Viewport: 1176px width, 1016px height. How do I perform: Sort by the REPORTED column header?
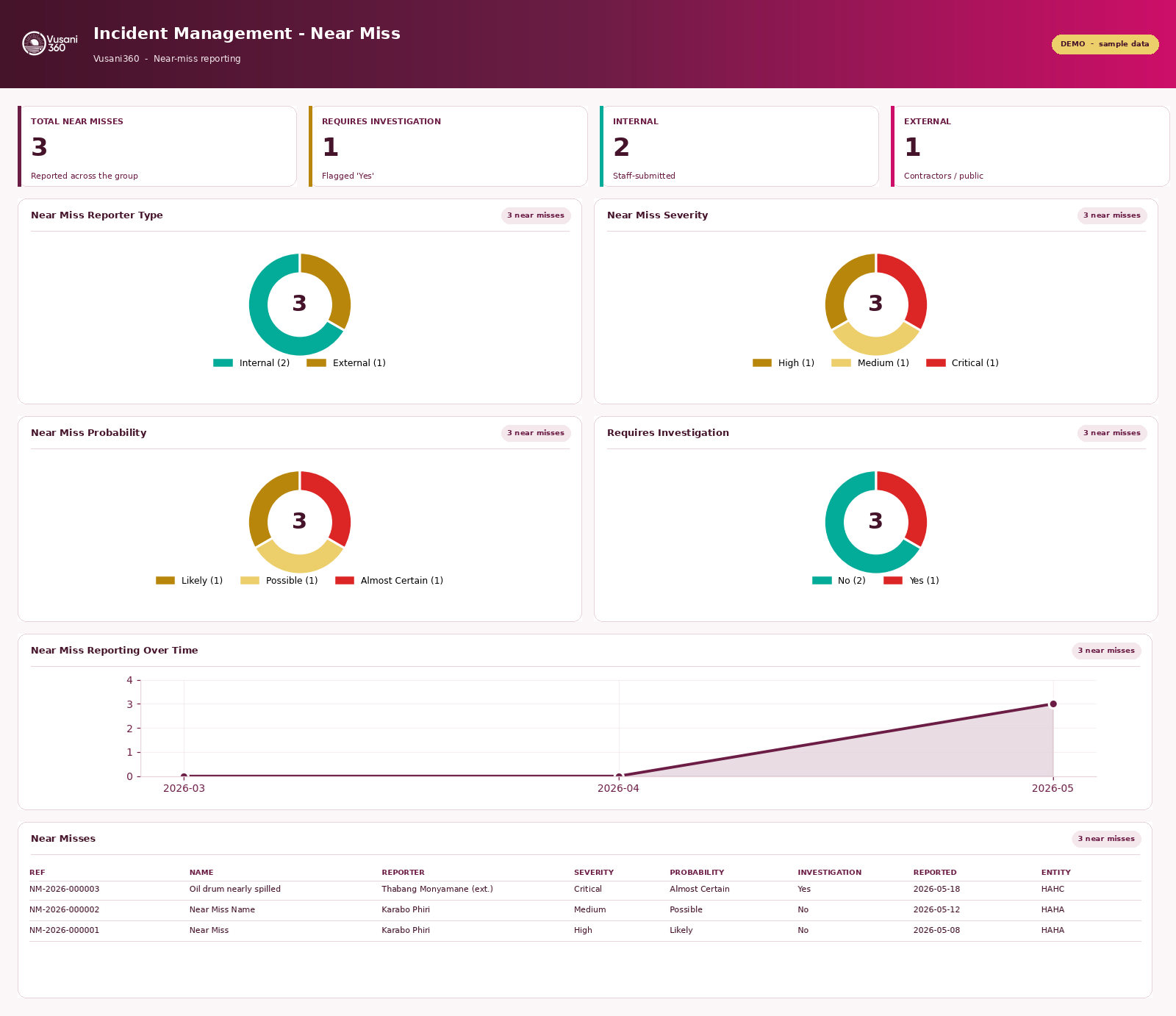(935, 873)
